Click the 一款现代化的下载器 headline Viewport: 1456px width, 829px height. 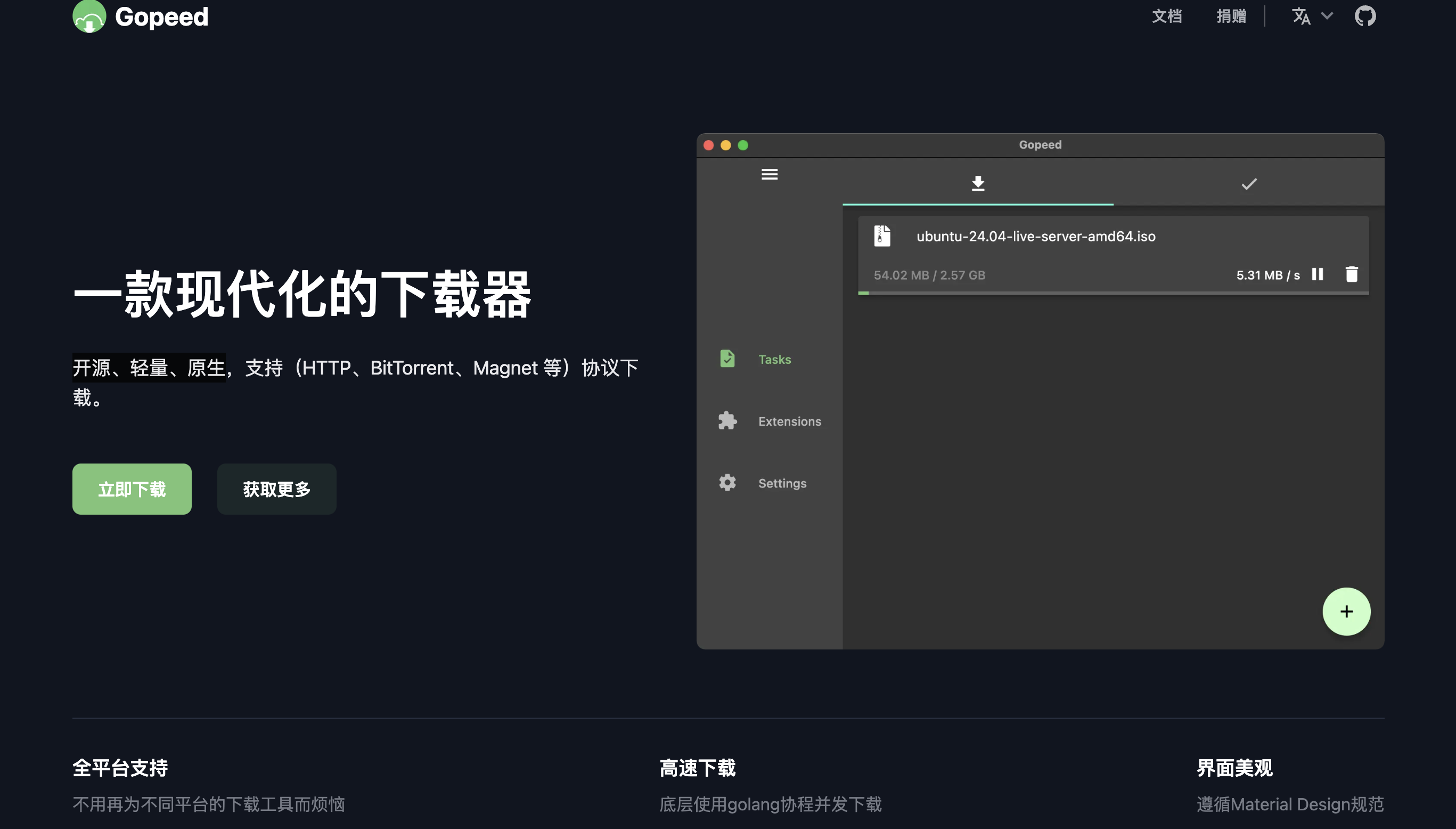click(x=302, y=294)
